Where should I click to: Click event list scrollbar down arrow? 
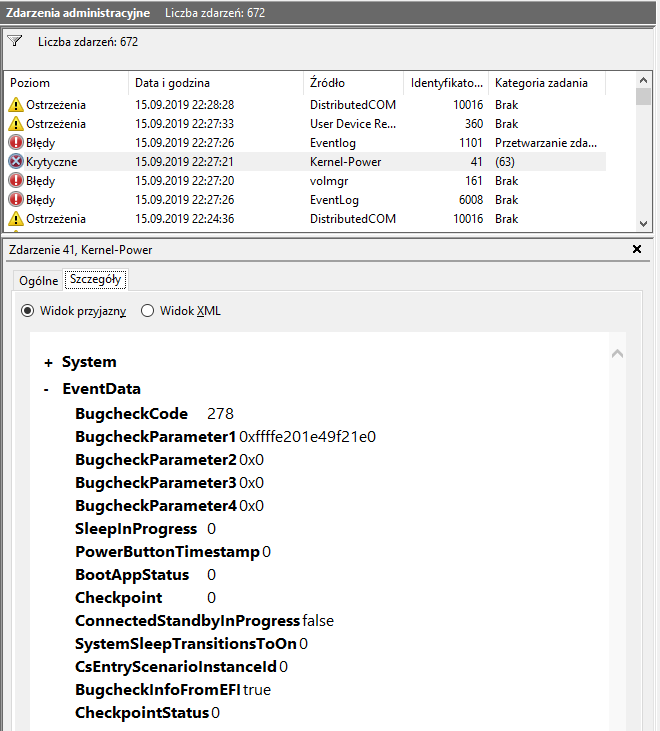[x=644, y=224]
